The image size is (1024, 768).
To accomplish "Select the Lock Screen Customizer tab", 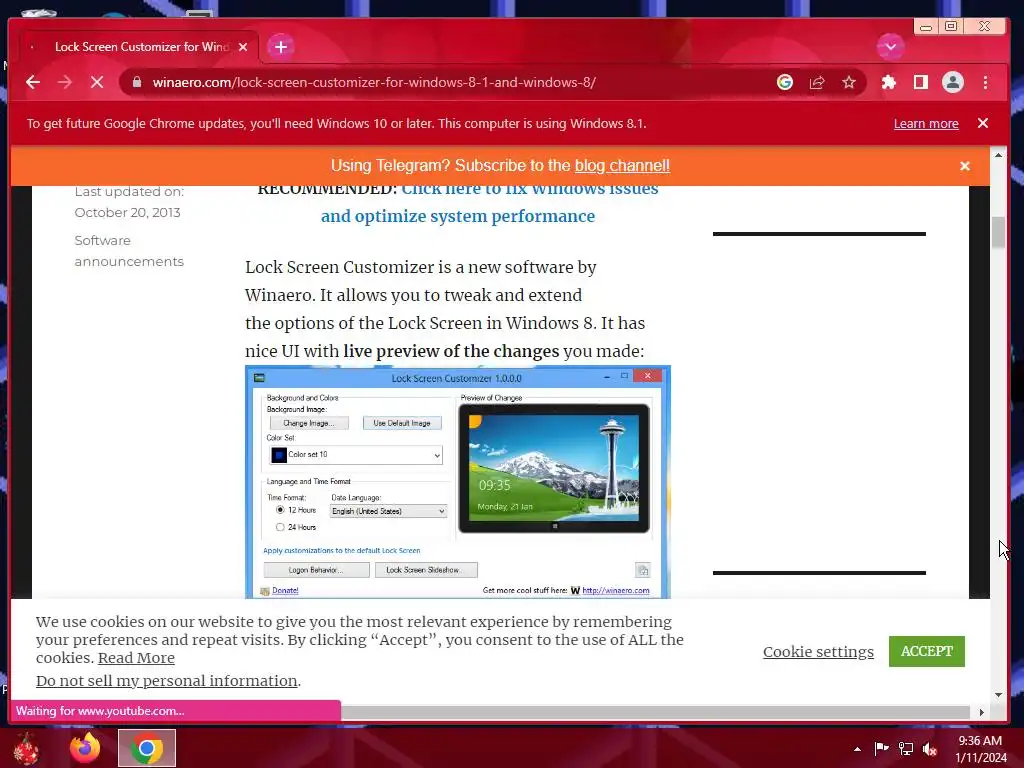I will click(x=141, y=47).
